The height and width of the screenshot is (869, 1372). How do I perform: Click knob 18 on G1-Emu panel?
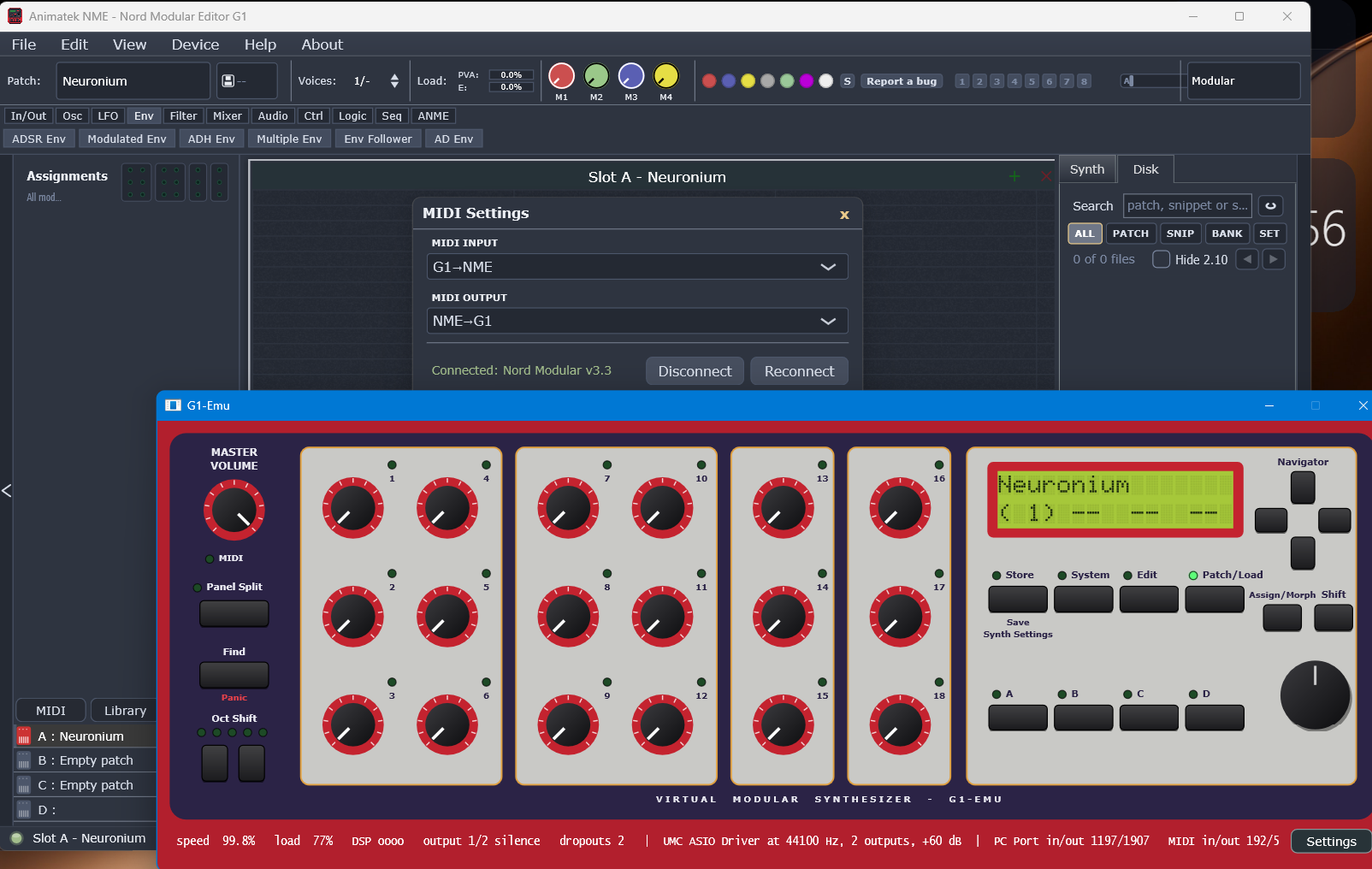[x=900, y=725]
